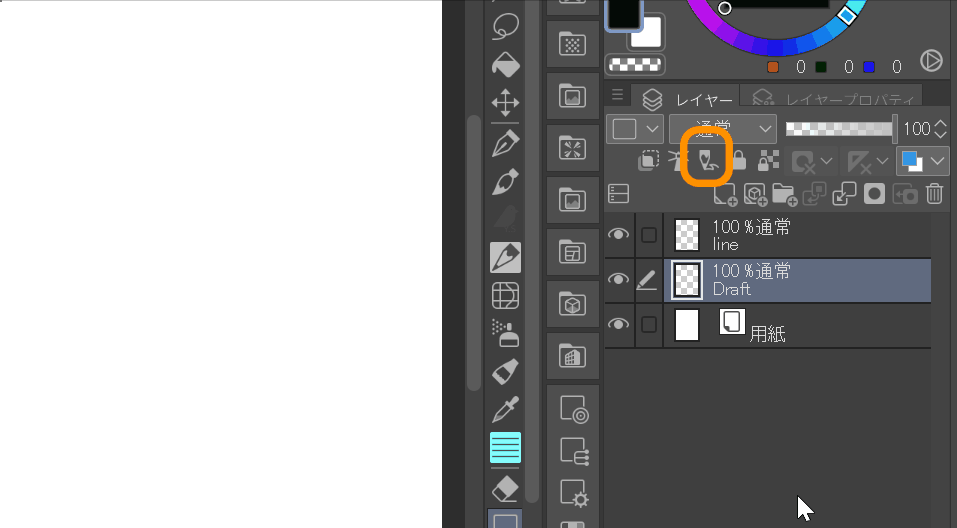This screenshot has width=957, height=528.
Task: Toggle the blue layer color effect button
Action: click(x=912, y=161)
